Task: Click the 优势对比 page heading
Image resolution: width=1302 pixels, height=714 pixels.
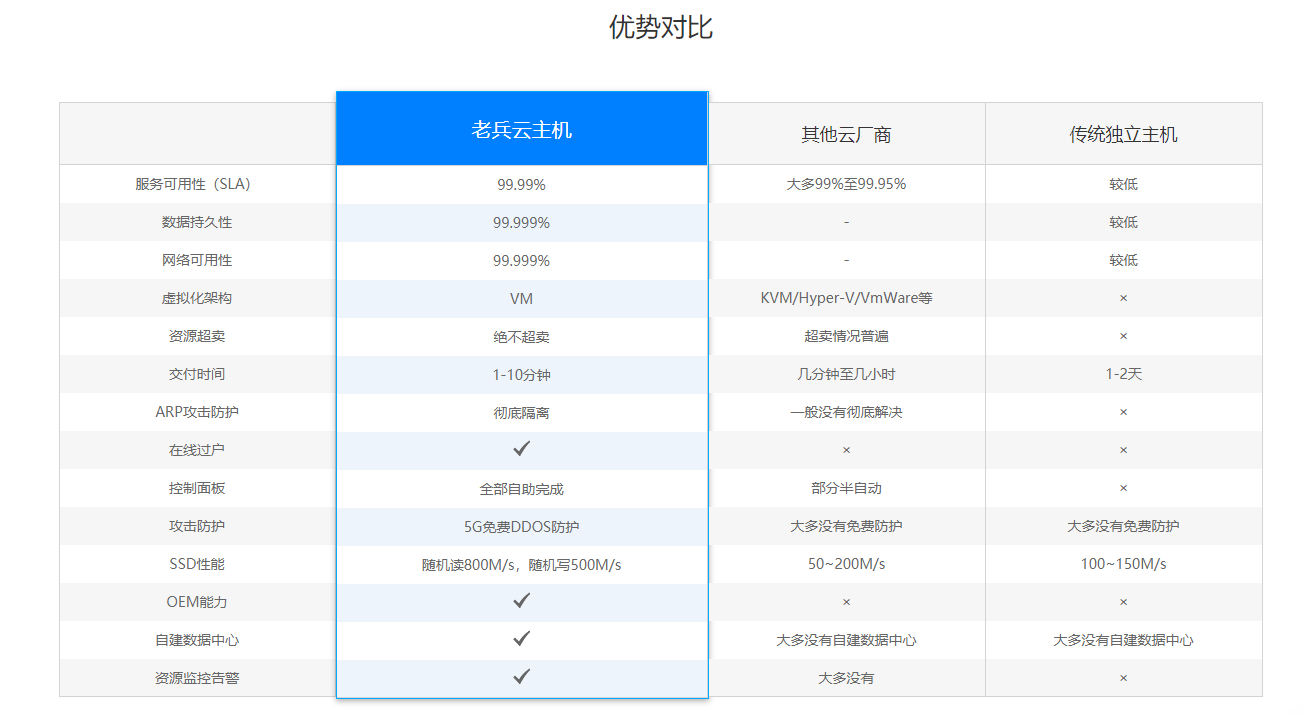Action: coord(660,27)
